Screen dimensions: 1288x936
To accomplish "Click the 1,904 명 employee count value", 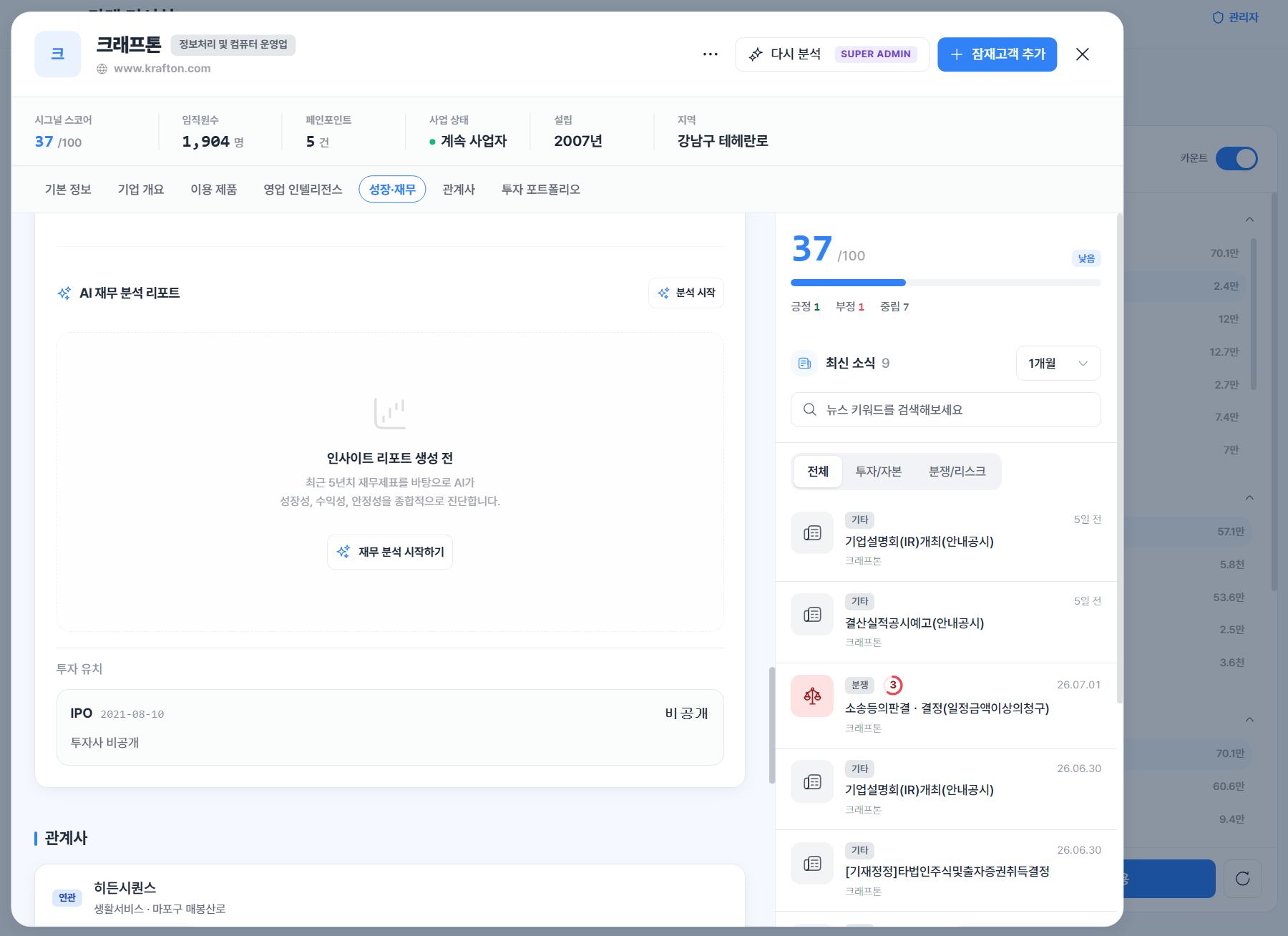I will (x=213, y=142).
